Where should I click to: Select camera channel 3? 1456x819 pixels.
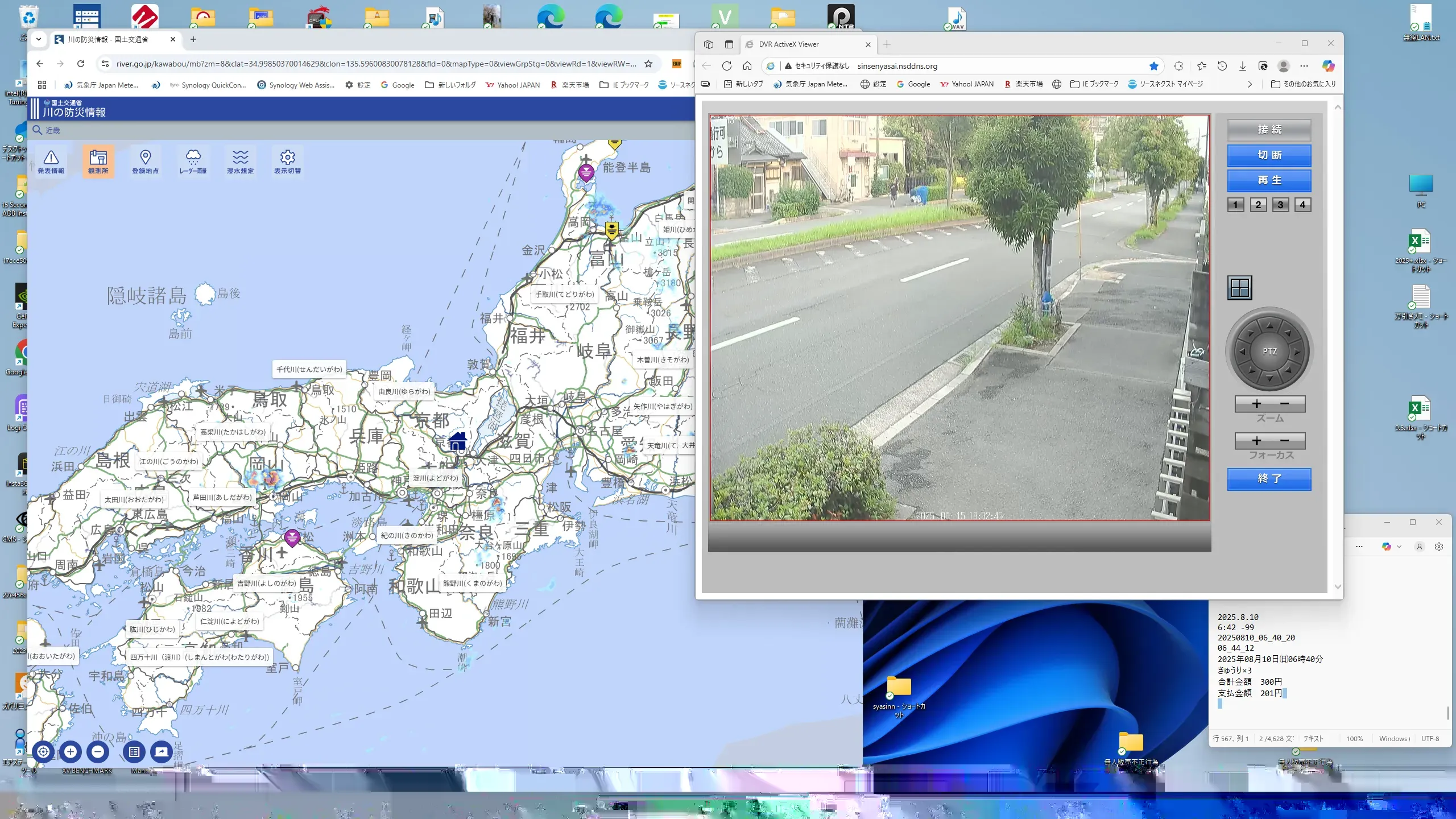tap(1280, 205)
